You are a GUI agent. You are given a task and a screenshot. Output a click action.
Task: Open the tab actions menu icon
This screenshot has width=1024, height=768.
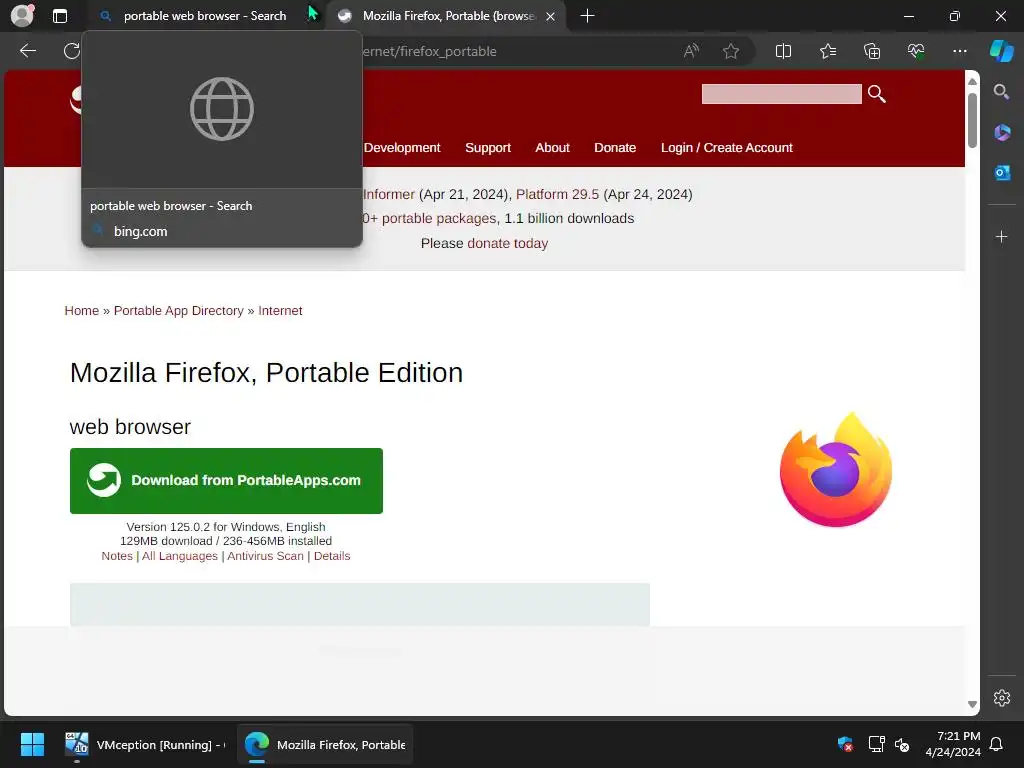(60, 16)
